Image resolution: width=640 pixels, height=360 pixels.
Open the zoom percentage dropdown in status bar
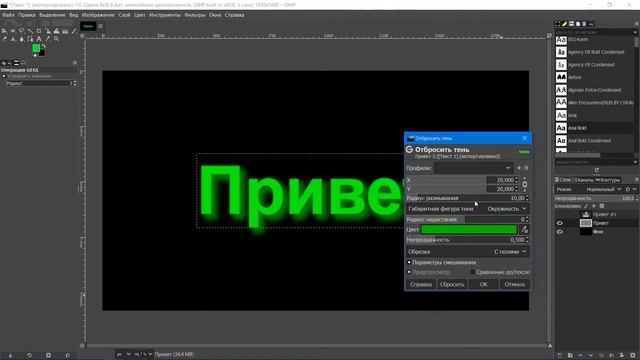[143, 354]
